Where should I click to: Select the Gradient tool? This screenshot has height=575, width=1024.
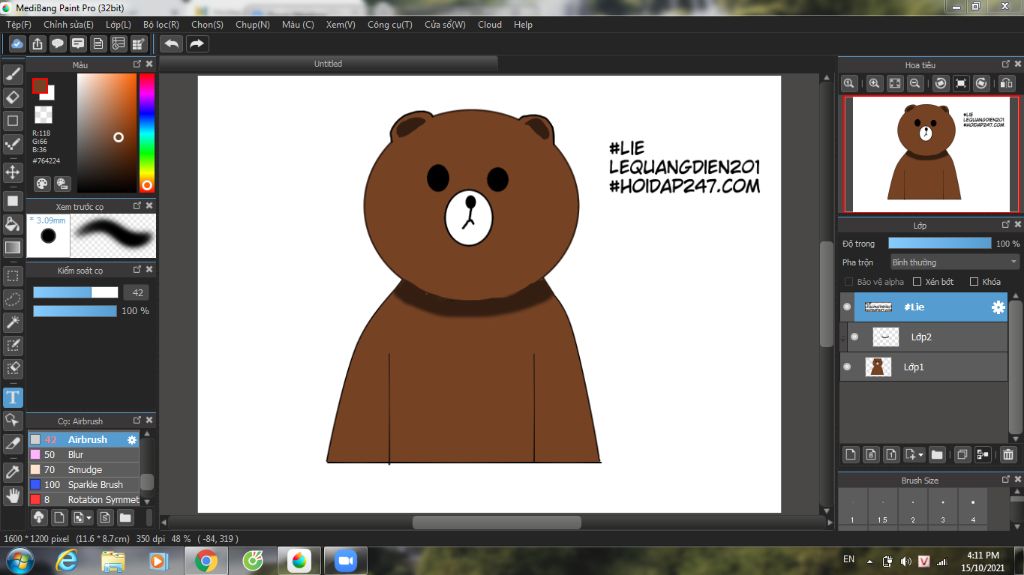click(x=12, y=248)
